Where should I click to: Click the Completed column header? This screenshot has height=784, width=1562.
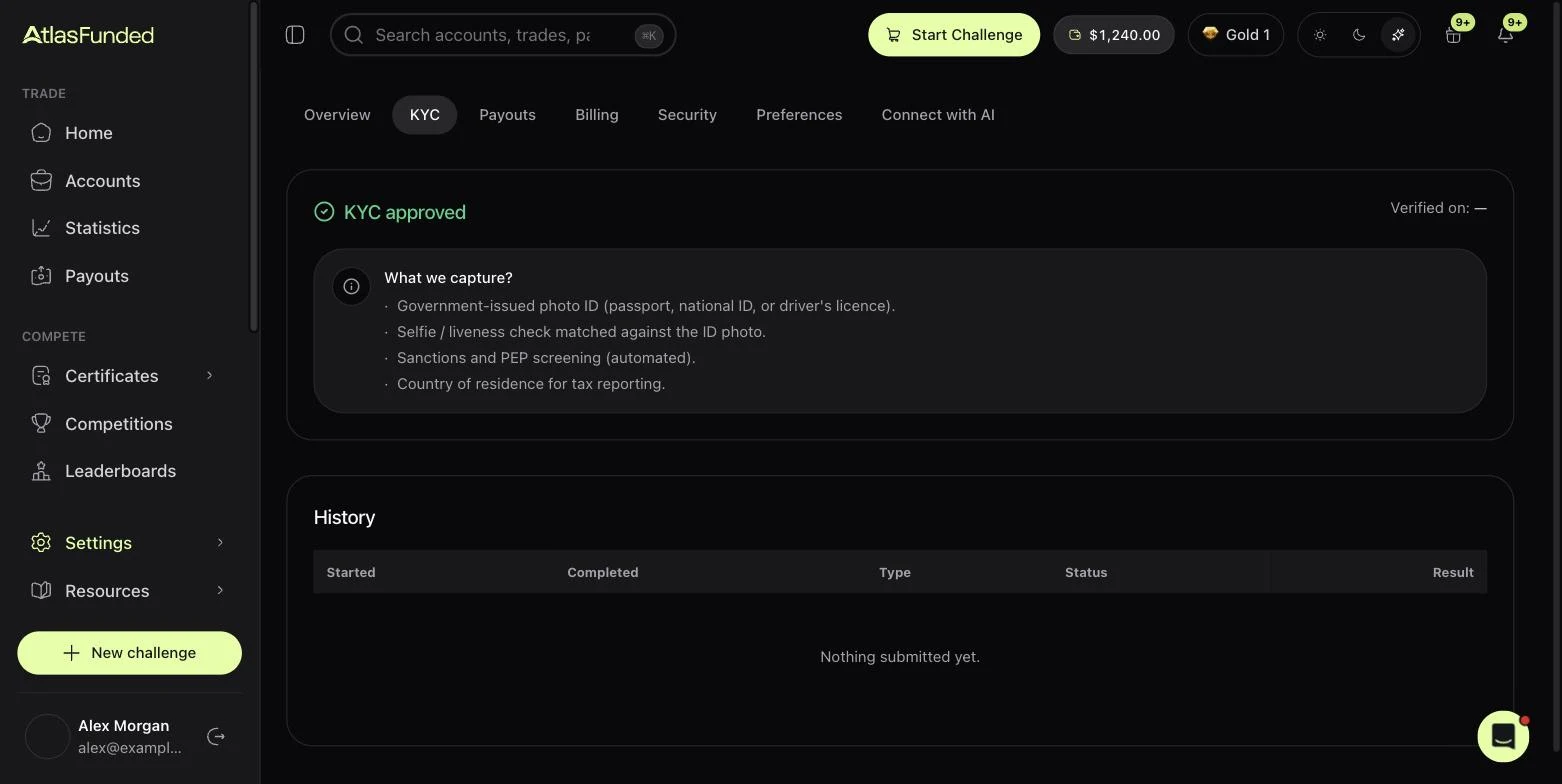(603, 573)
